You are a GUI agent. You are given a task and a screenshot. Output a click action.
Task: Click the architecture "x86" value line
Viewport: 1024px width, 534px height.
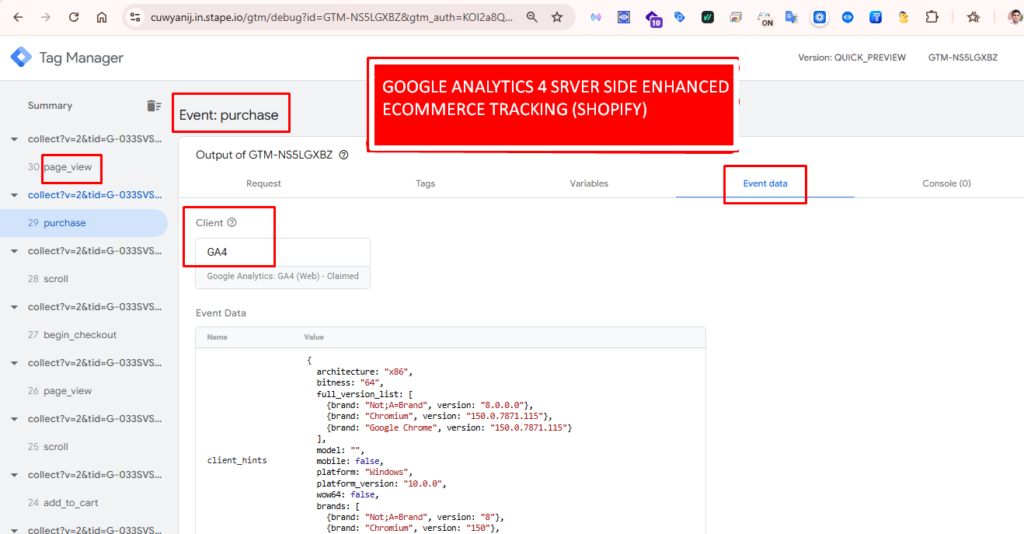[364, 371]
